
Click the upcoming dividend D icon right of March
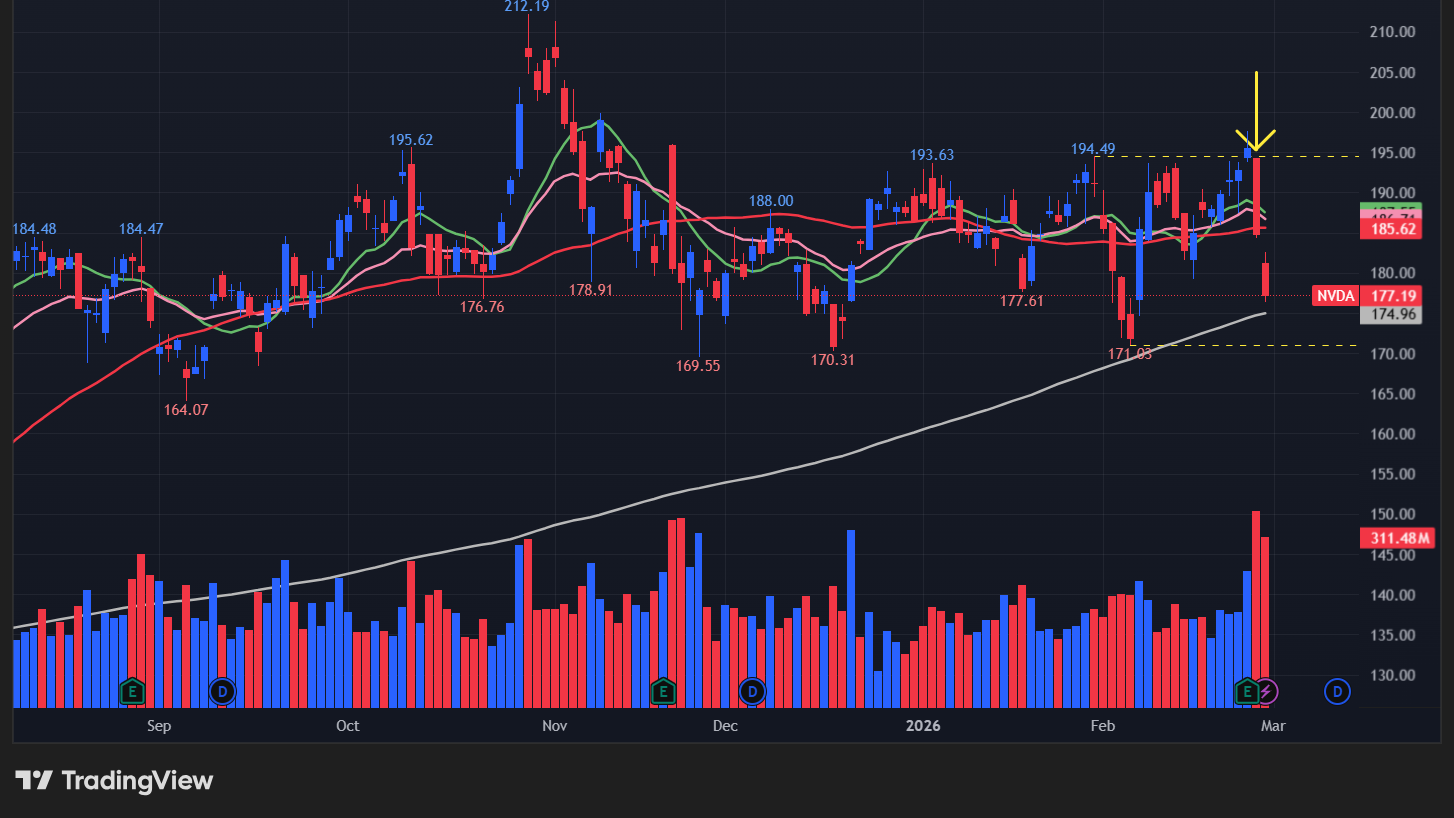(x=1337, y=692)
